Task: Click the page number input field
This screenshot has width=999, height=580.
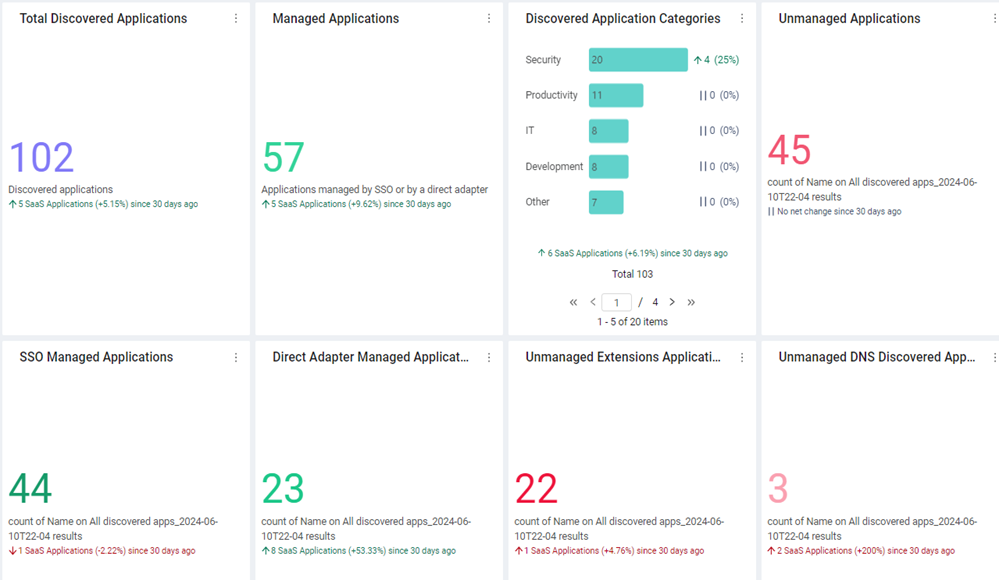Action: coord(616,302)
